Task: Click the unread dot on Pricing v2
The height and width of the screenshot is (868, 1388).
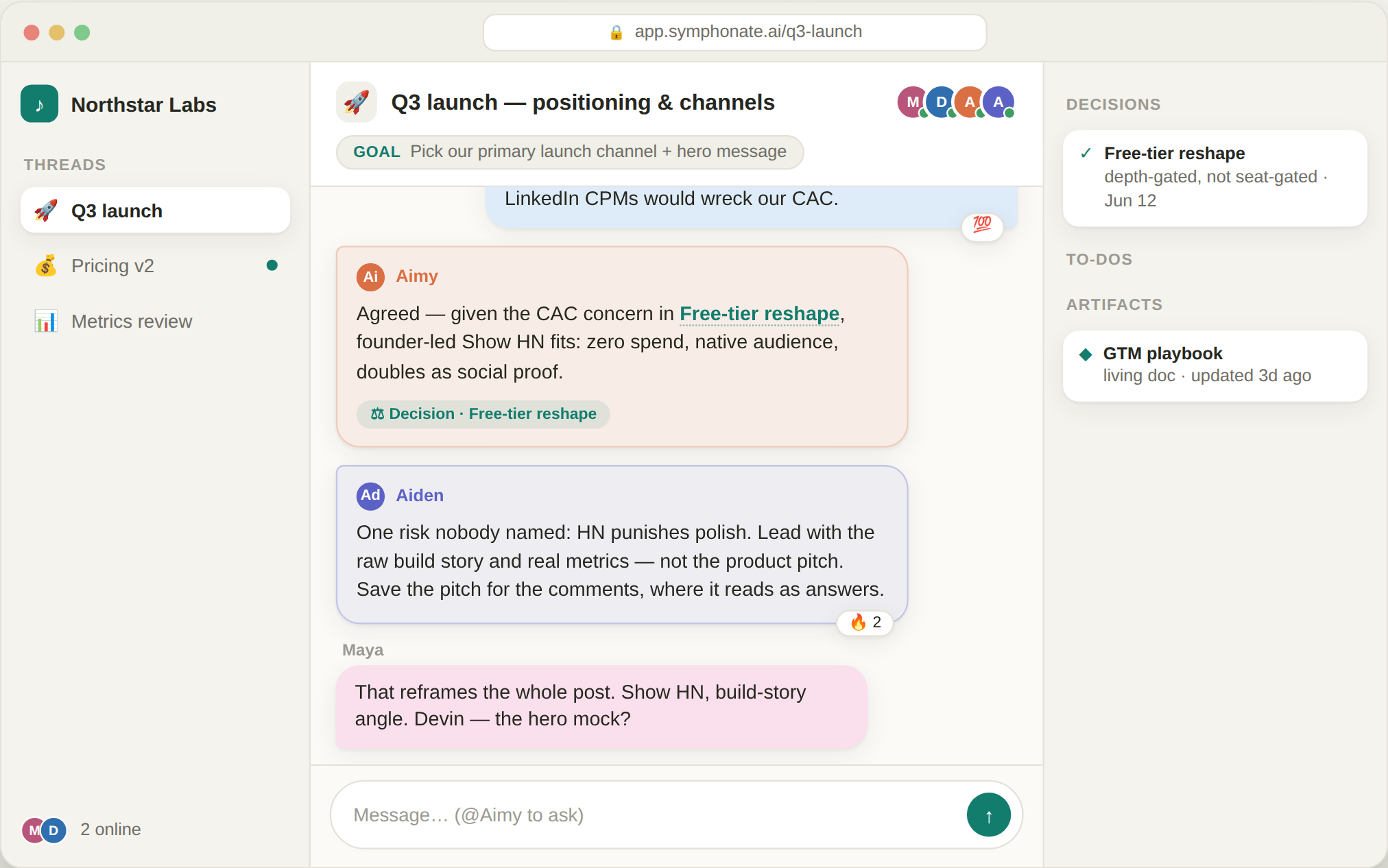Action: [272, 265]
